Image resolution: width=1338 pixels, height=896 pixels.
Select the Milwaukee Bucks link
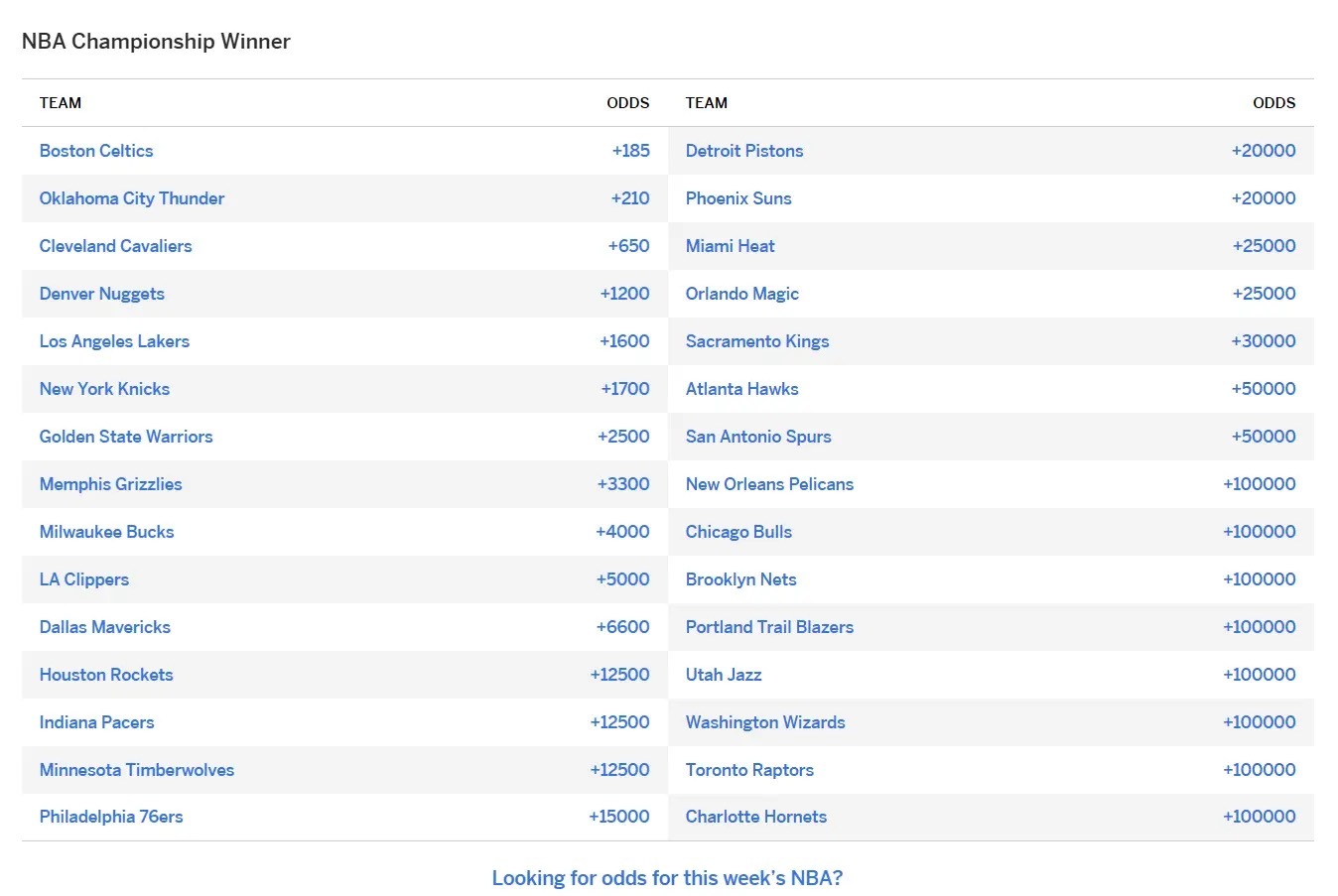point(107,532)
